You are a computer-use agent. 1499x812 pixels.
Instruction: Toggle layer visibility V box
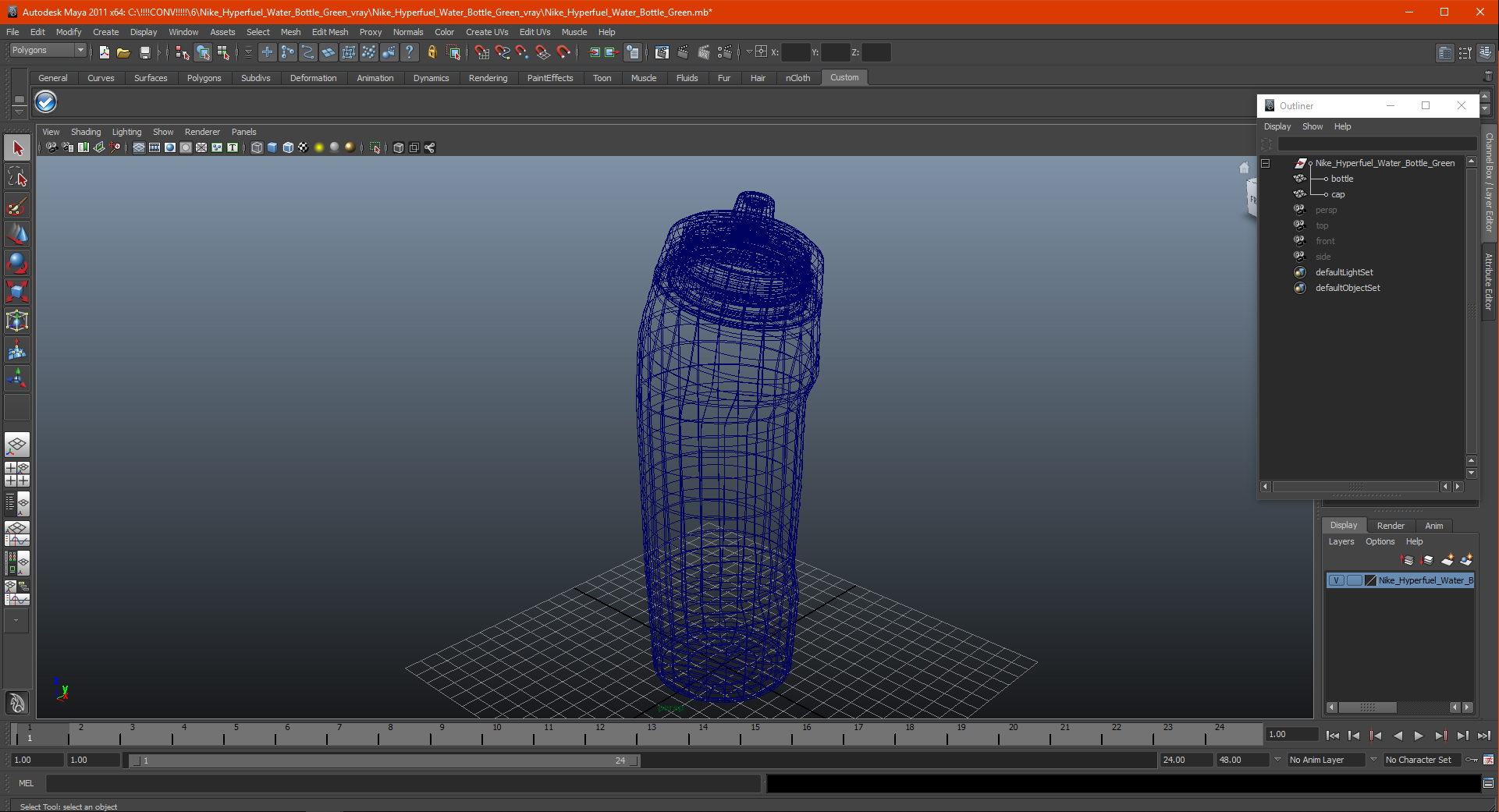pyautogui.click(x=1337, y=580)
